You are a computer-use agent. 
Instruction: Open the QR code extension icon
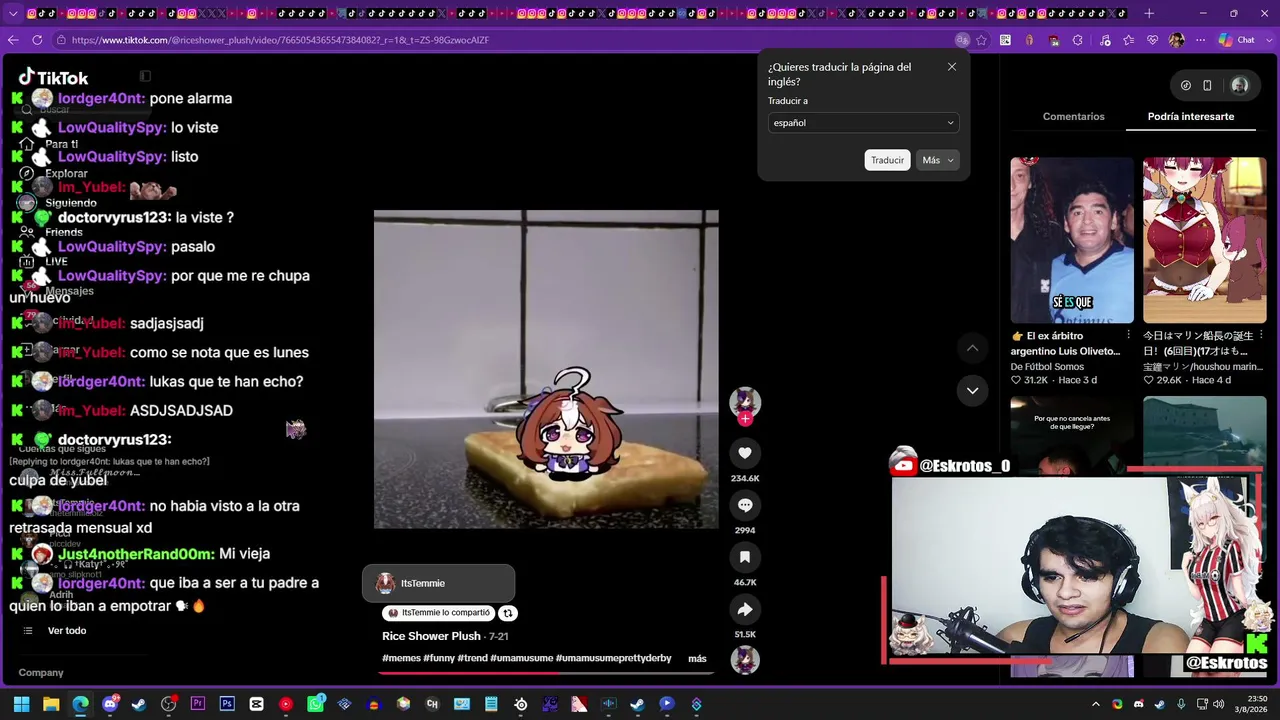point(1005,40)
